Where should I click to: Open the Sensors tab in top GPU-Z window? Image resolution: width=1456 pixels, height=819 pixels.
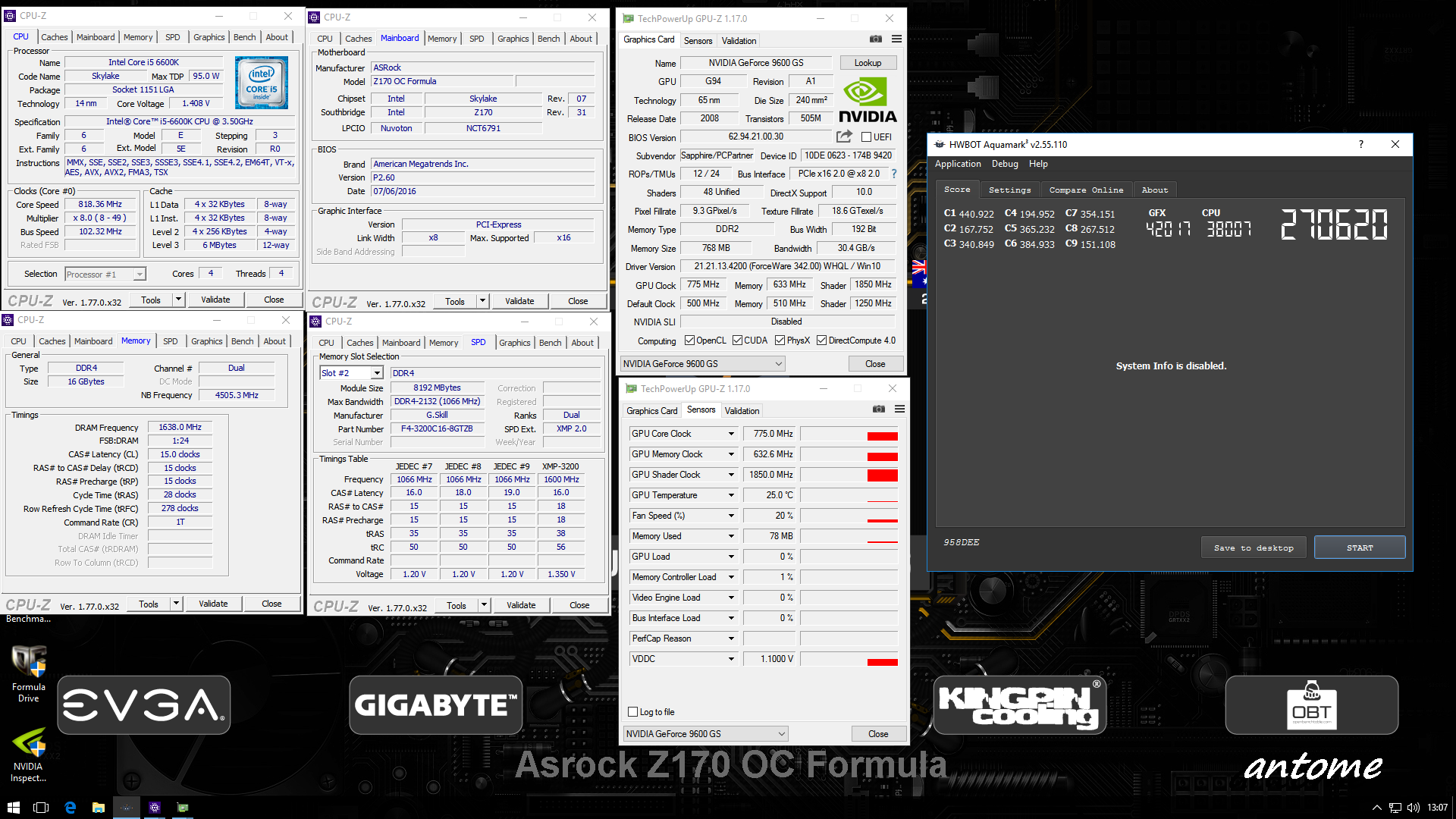click(x=698, y=41)
